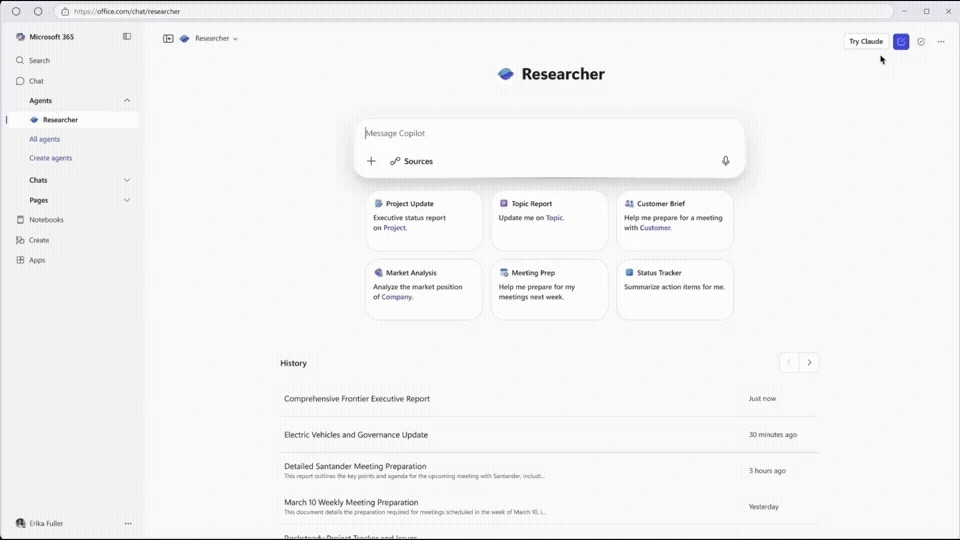The image size is (960, 540).
Task: Click the blue new chat icon
Action: pos(901,42)
